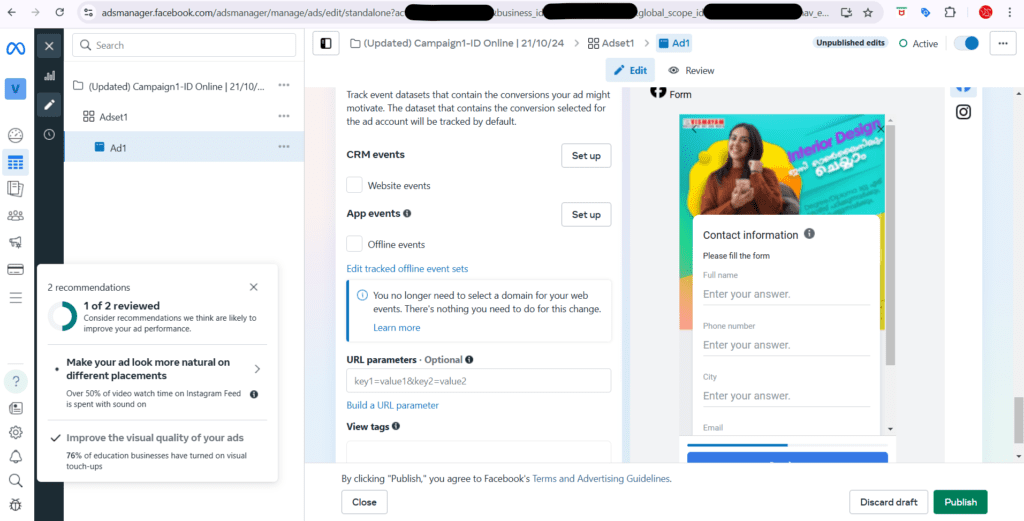1024x521 pixels.
Task: Switch to the Review tab
Action: [x=692, y=70]
